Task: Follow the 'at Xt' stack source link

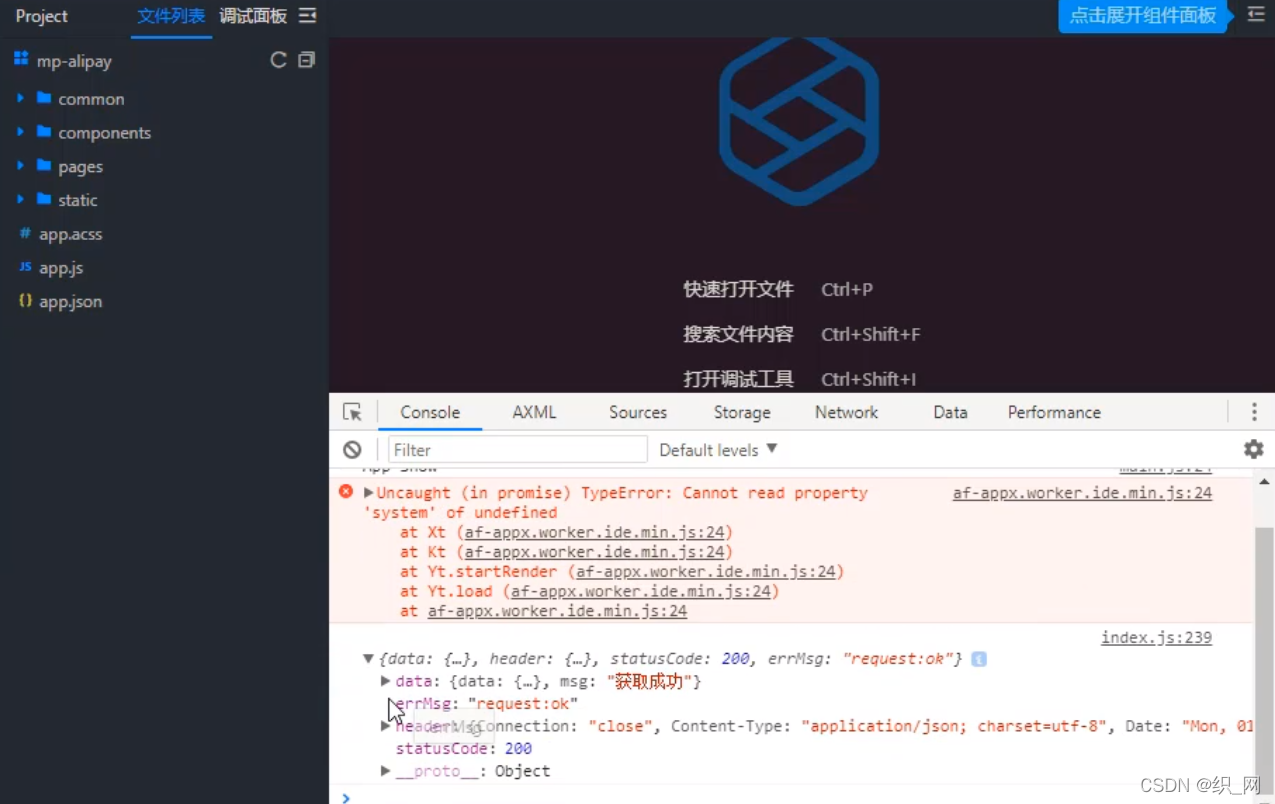Action: pos(594,532)
